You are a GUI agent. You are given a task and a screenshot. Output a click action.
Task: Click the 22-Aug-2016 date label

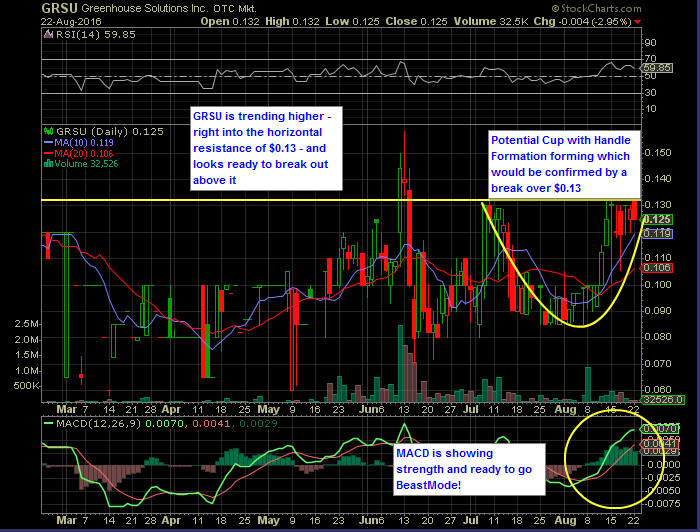tap(71, 21)
